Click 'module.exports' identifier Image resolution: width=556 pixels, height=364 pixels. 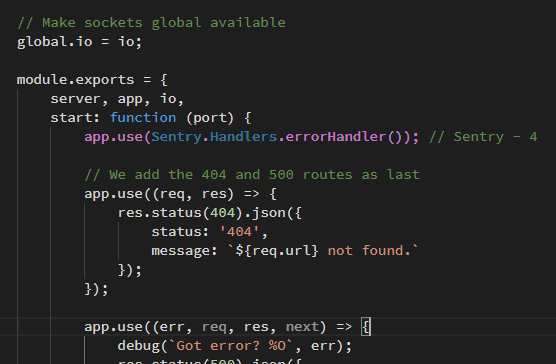tap(76, 80)
